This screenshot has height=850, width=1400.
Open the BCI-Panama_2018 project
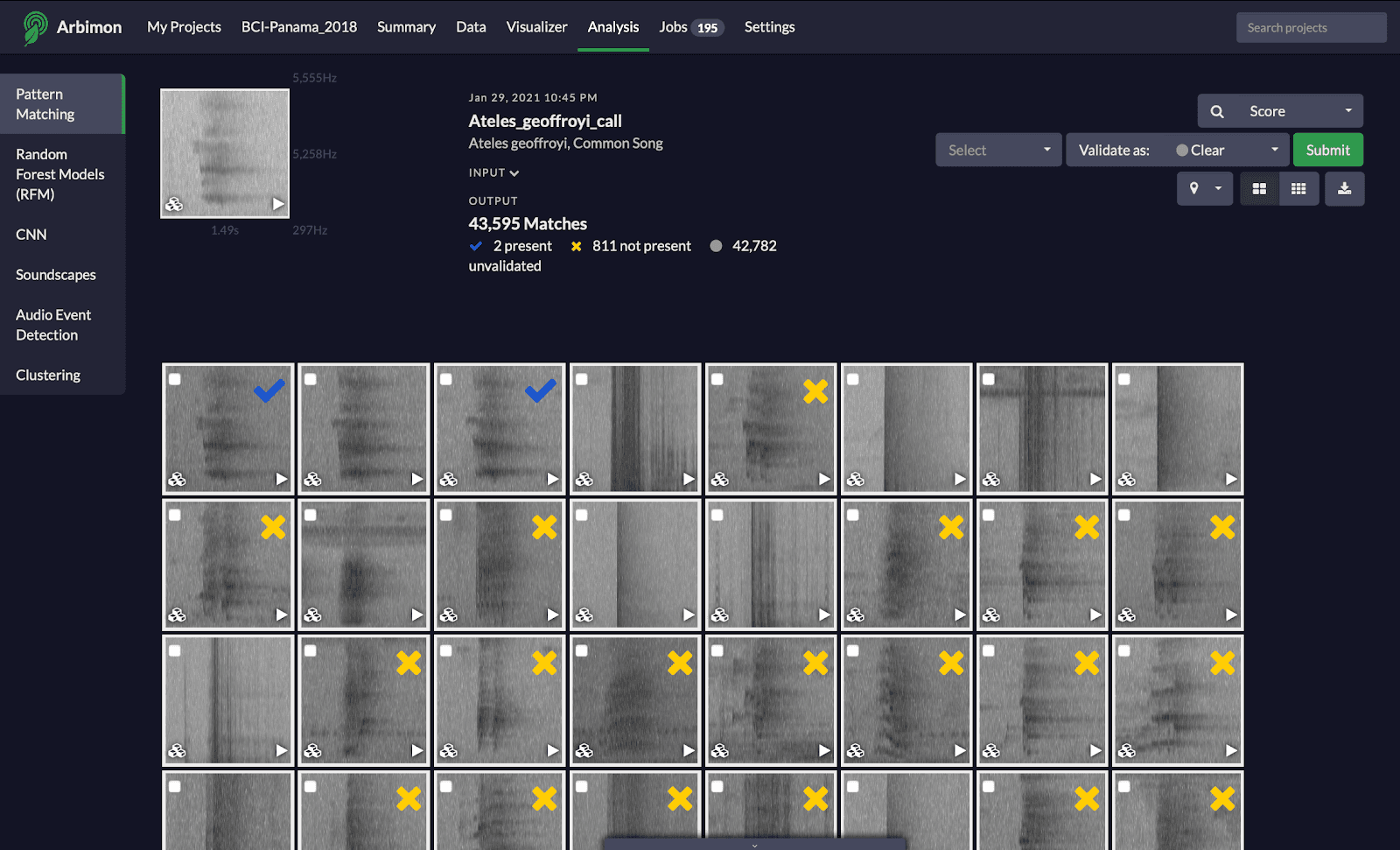coord(299,27)
